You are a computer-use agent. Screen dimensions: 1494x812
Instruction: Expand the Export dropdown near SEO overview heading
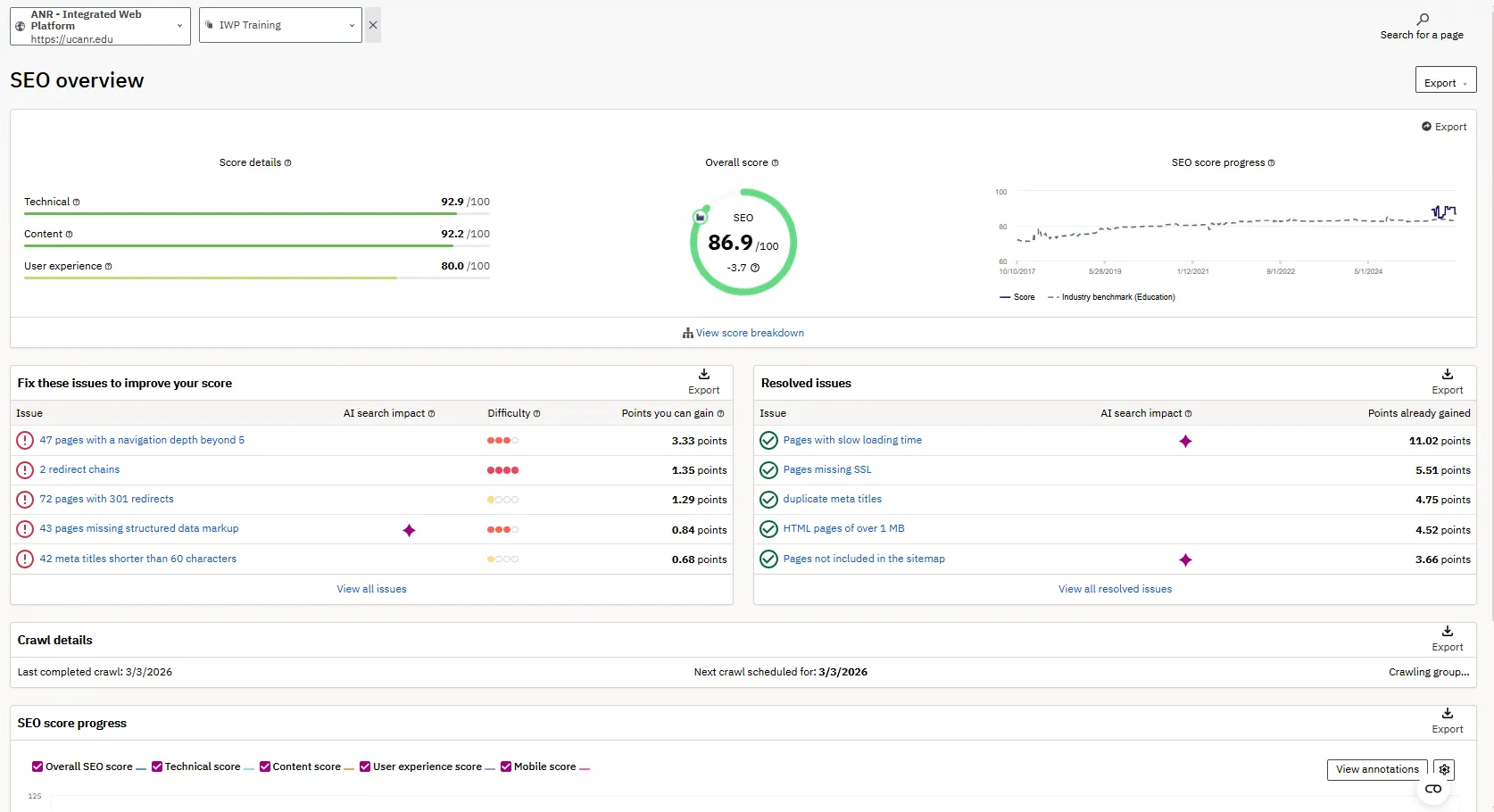click(1445, 79)
